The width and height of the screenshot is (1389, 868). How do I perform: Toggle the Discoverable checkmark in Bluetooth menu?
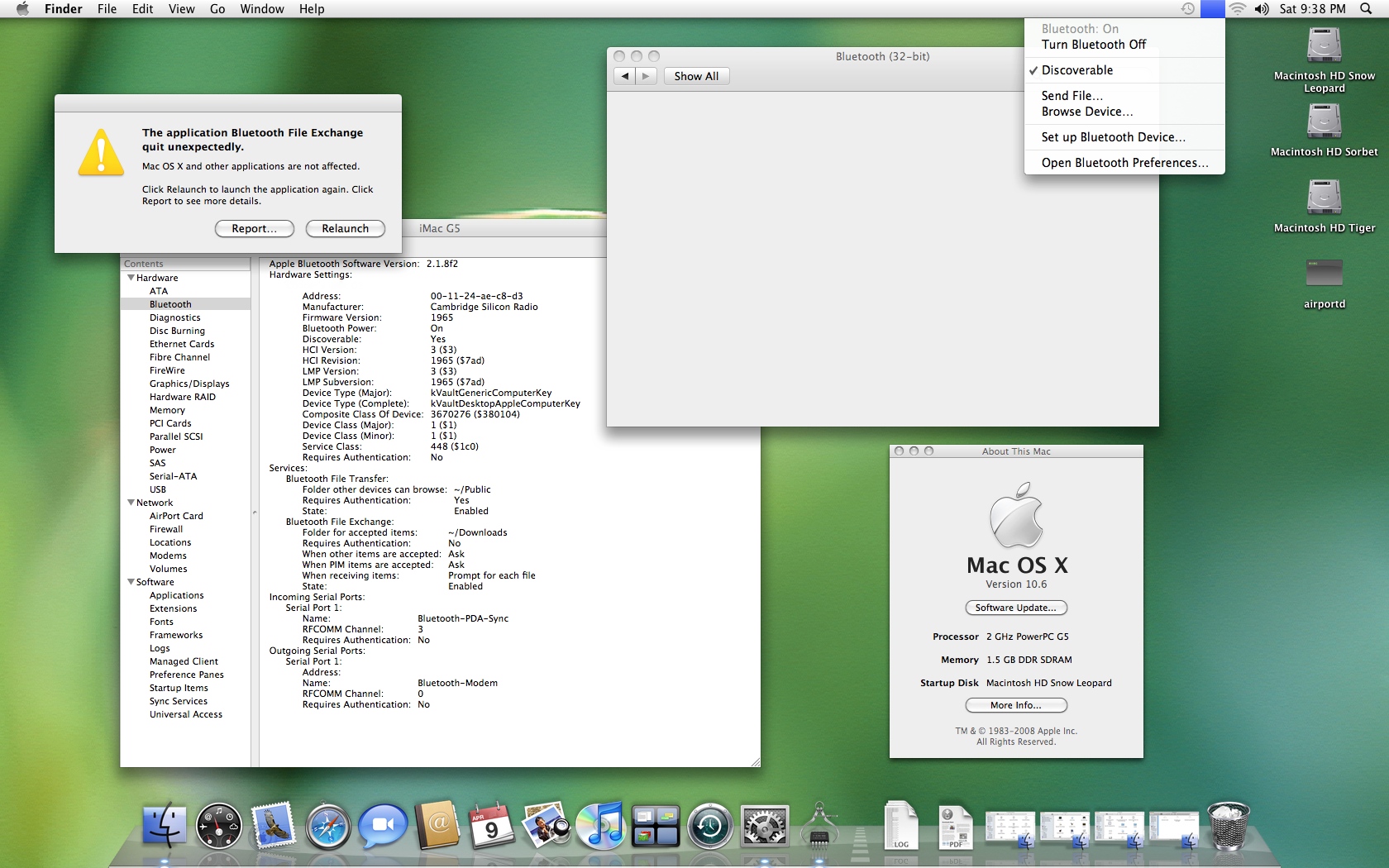coord(1124,70)
